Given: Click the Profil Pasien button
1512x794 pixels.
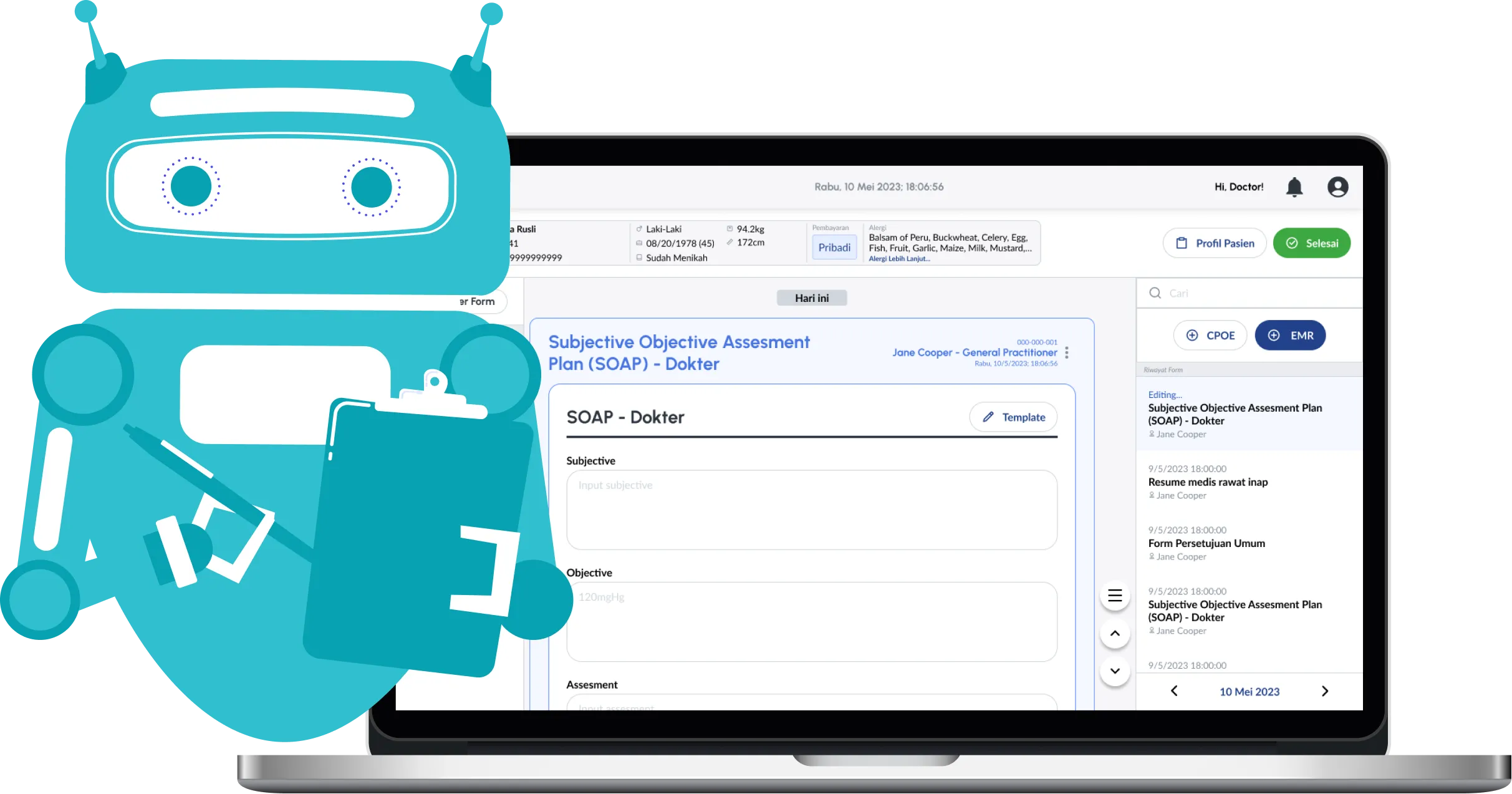Looking at the screenshot, I should [1215, 243].
